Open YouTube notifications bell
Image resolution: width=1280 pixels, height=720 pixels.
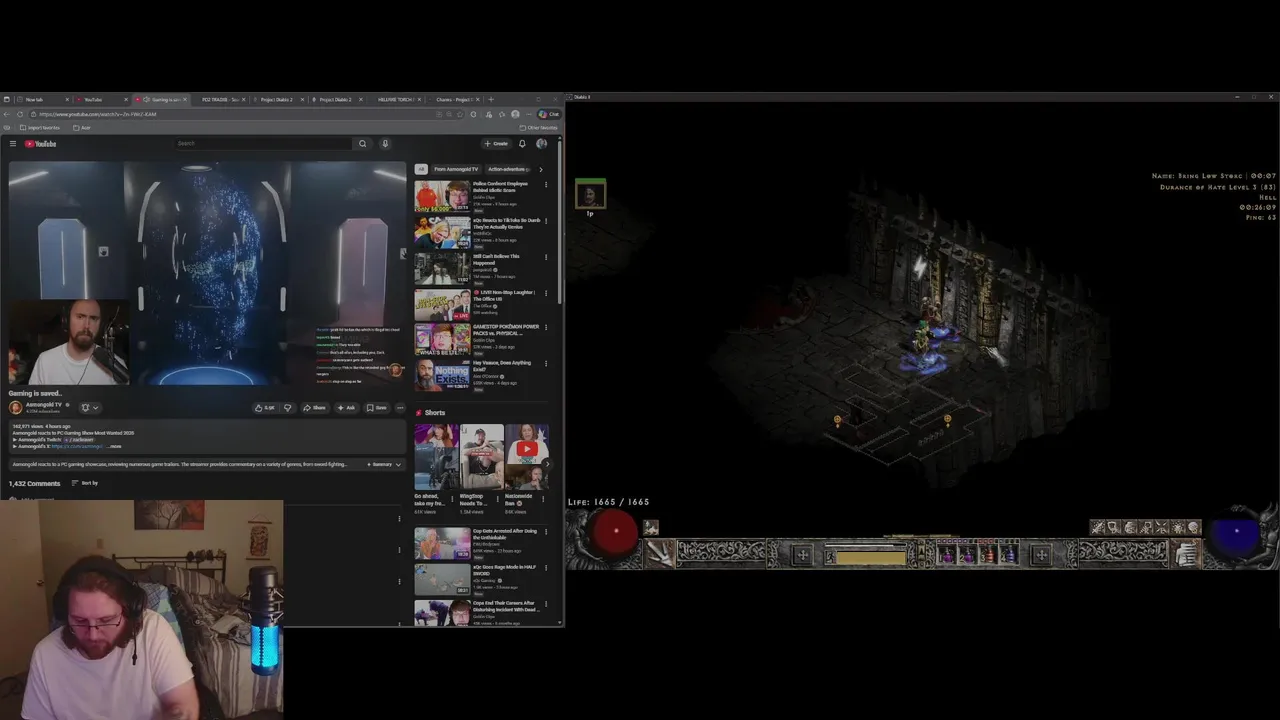point(521,144)
